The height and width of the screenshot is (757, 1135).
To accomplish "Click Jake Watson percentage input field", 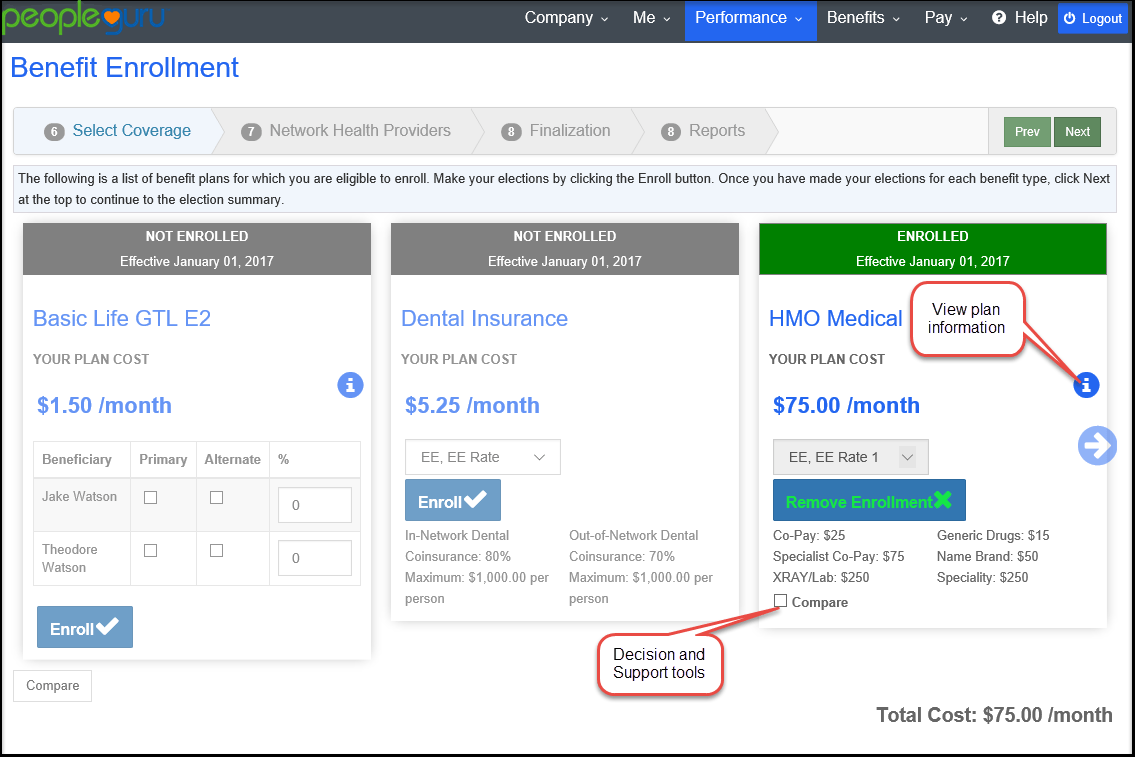I will click(315, 505).
